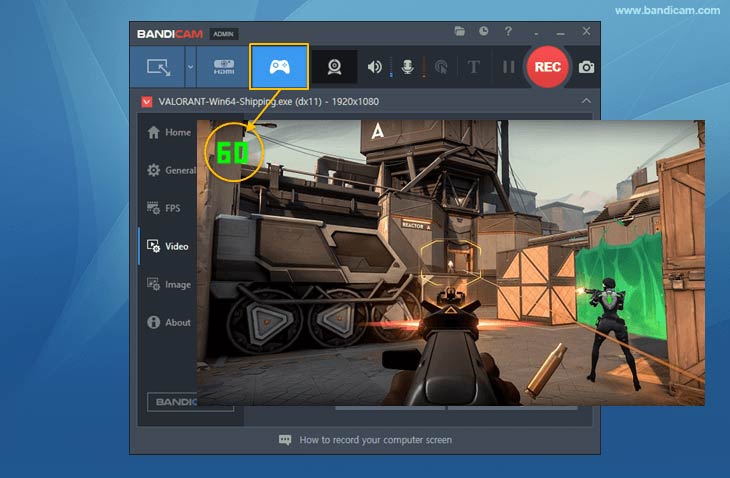730x478 pixels.
Task: Toggle the webcam overlay
Action: coord(335,67)
